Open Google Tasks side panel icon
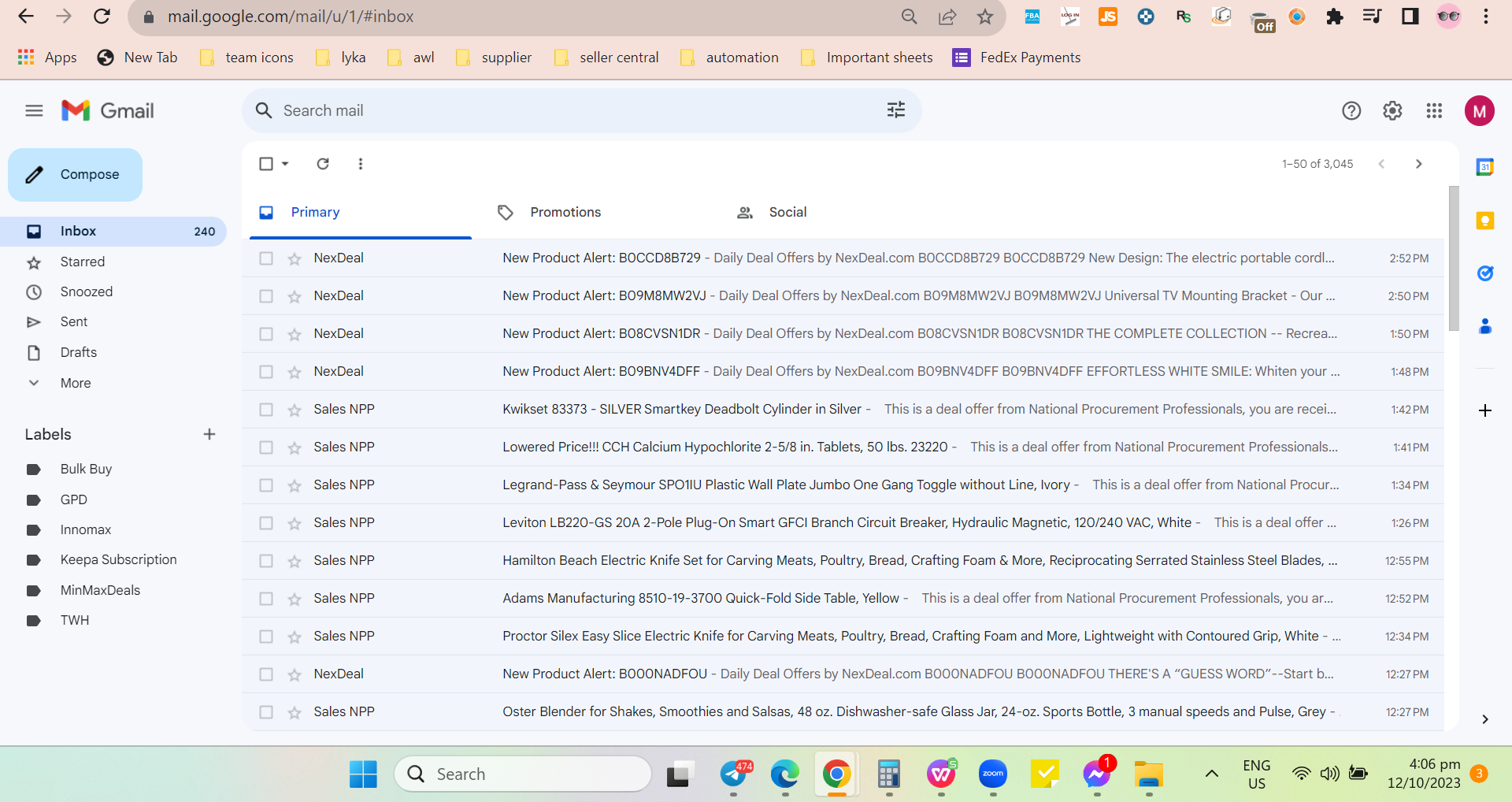This screenshot has width=1512, height=802. pos(1485,273)
